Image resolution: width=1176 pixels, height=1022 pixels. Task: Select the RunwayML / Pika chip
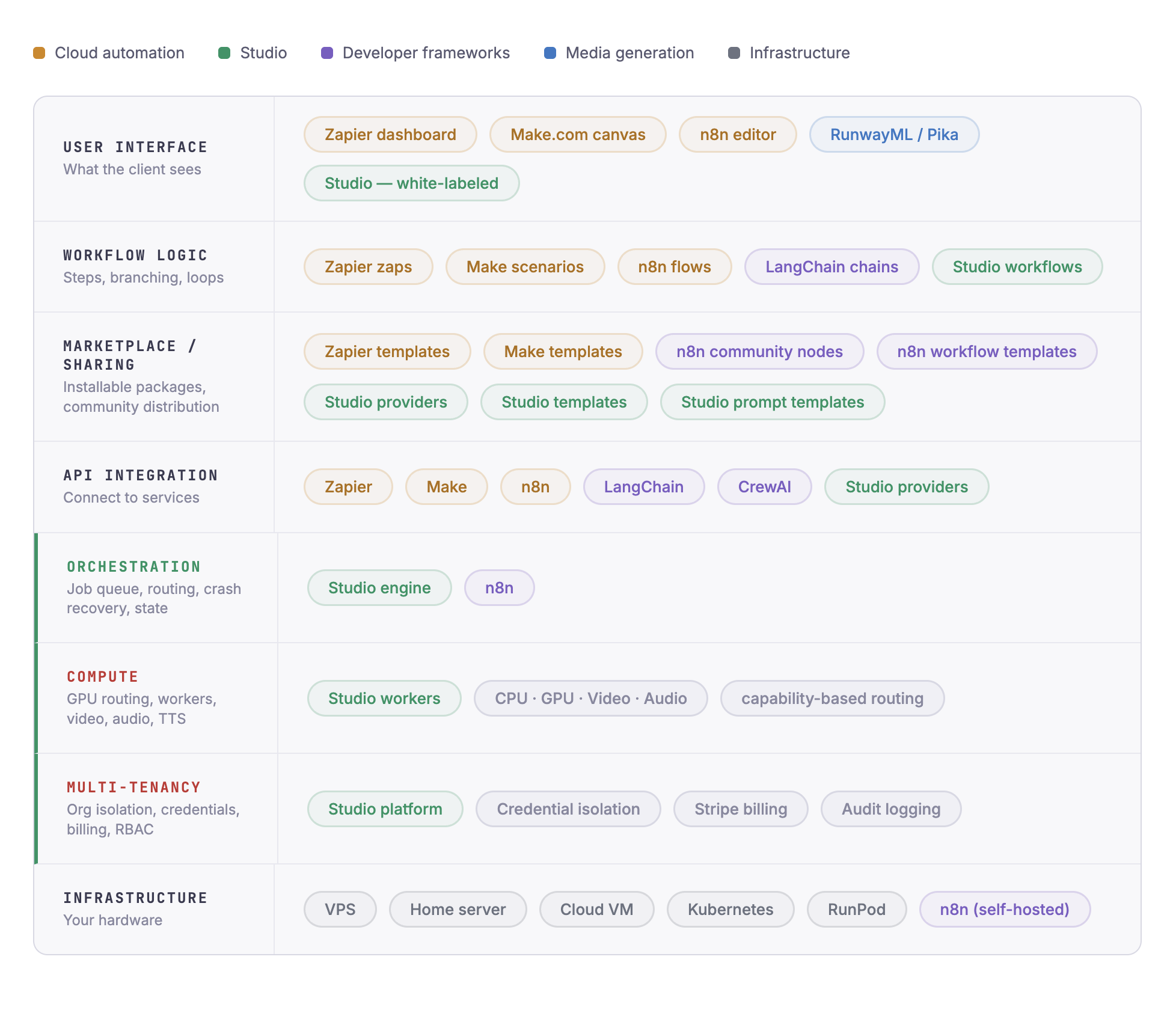click(894, 135)
